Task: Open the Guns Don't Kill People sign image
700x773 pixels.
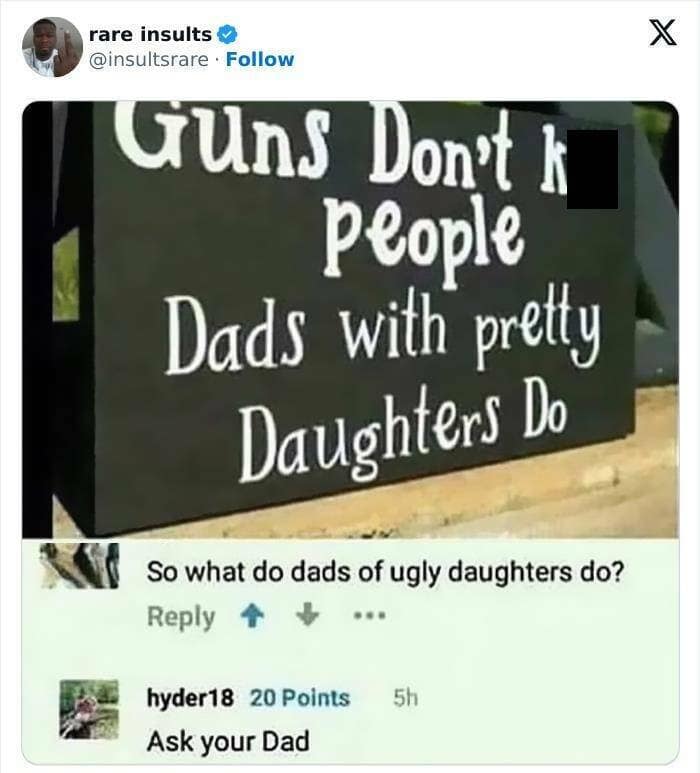Action: coord(350,319)
